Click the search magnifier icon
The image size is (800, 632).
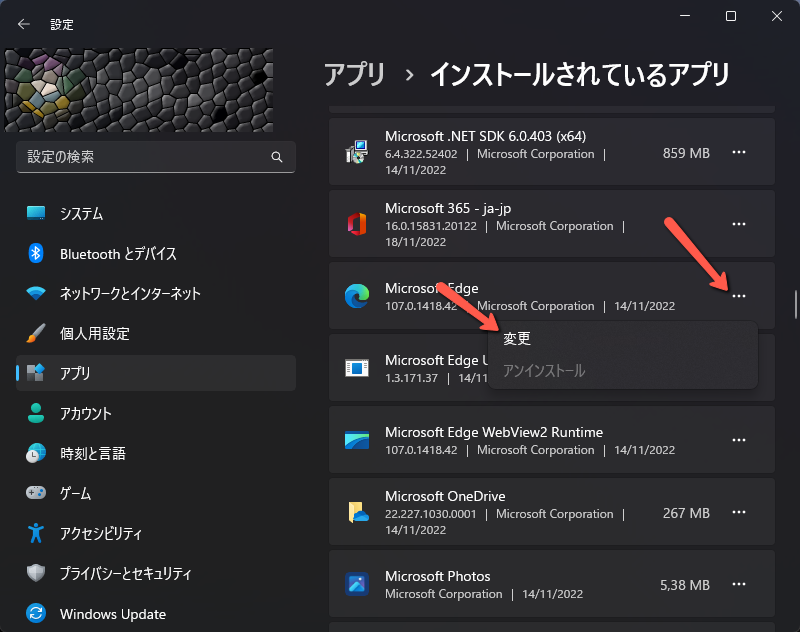click(x=277, y=157)
